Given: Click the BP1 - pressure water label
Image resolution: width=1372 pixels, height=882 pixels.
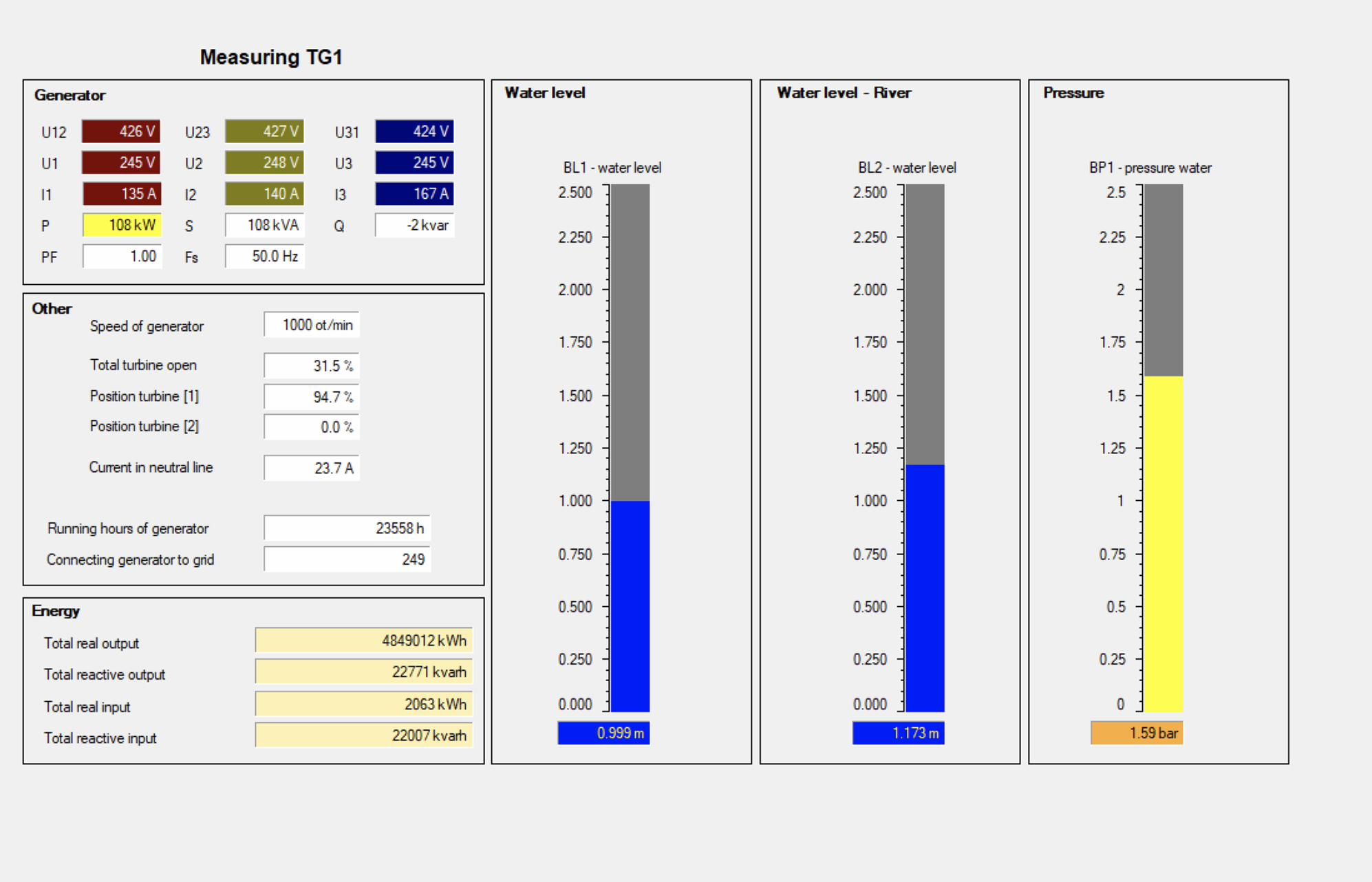Looking at the screenshot, I should click(1150, 168).
